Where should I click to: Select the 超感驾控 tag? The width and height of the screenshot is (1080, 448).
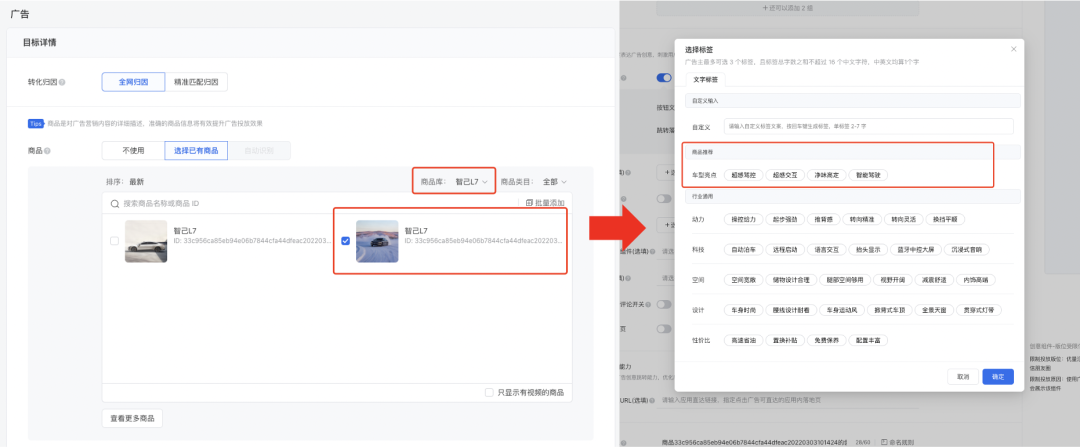(743, 175)
